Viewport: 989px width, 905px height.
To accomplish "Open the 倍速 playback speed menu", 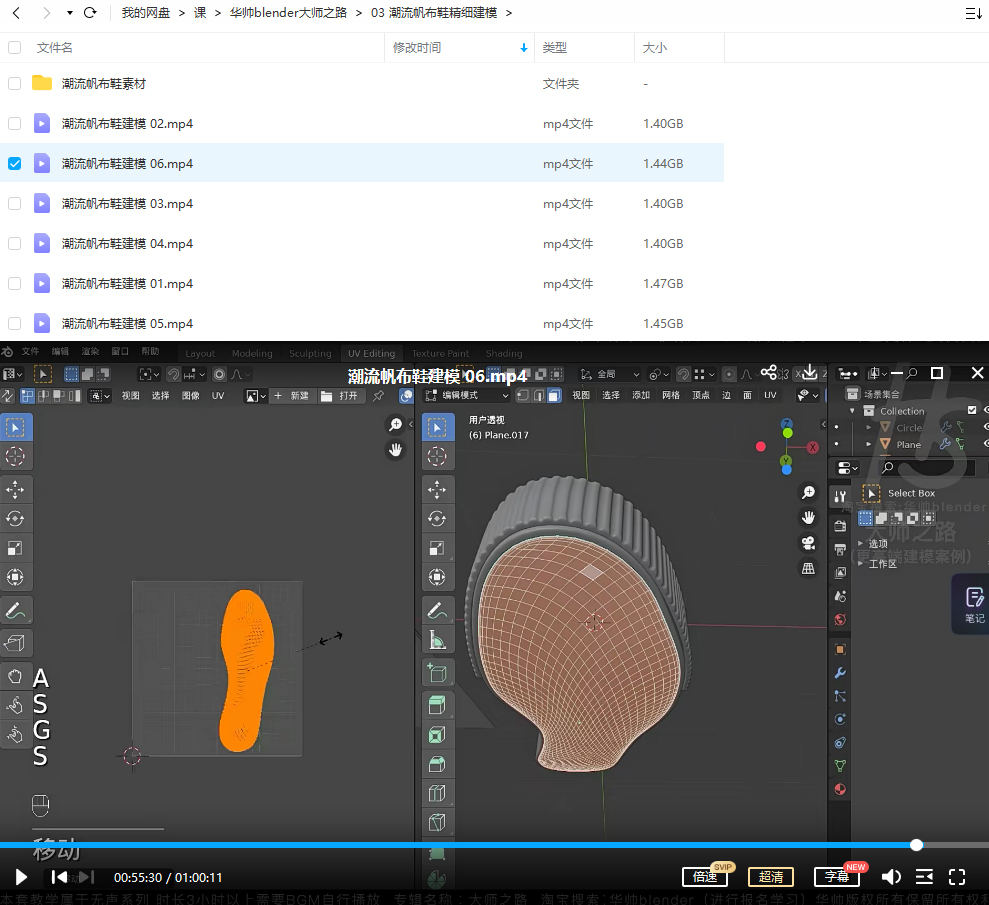I will coord(705,877).
